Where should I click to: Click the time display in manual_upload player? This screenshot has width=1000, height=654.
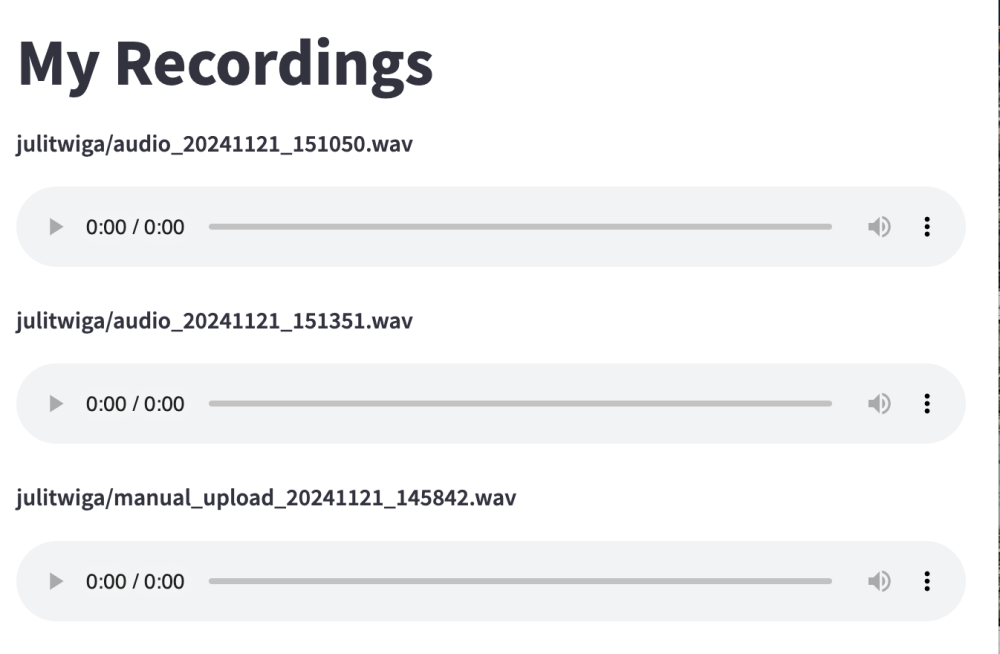(135, 581)
